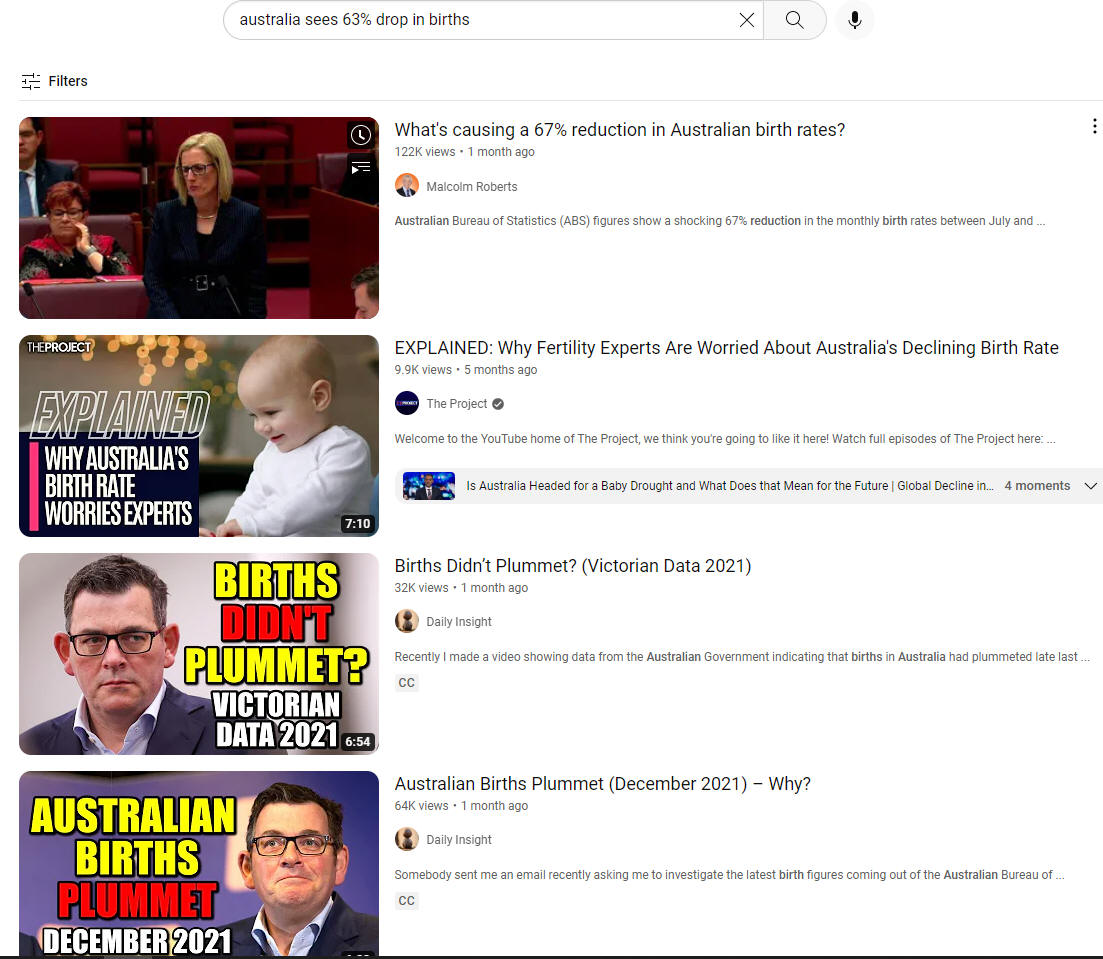Click 'Recently I made a video showing data' description

pos(742,657)
